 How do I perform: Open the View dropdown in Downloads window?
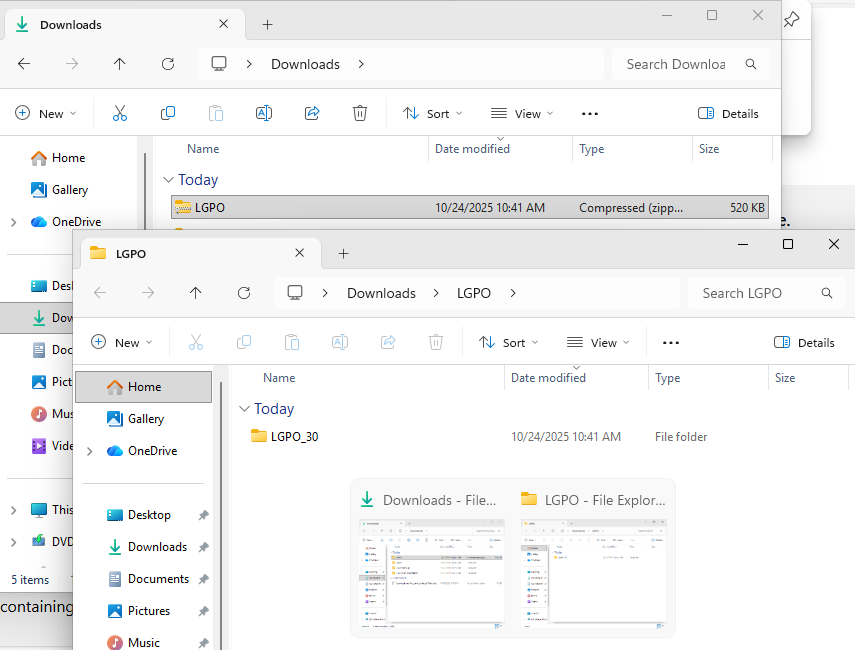point(522,113)
